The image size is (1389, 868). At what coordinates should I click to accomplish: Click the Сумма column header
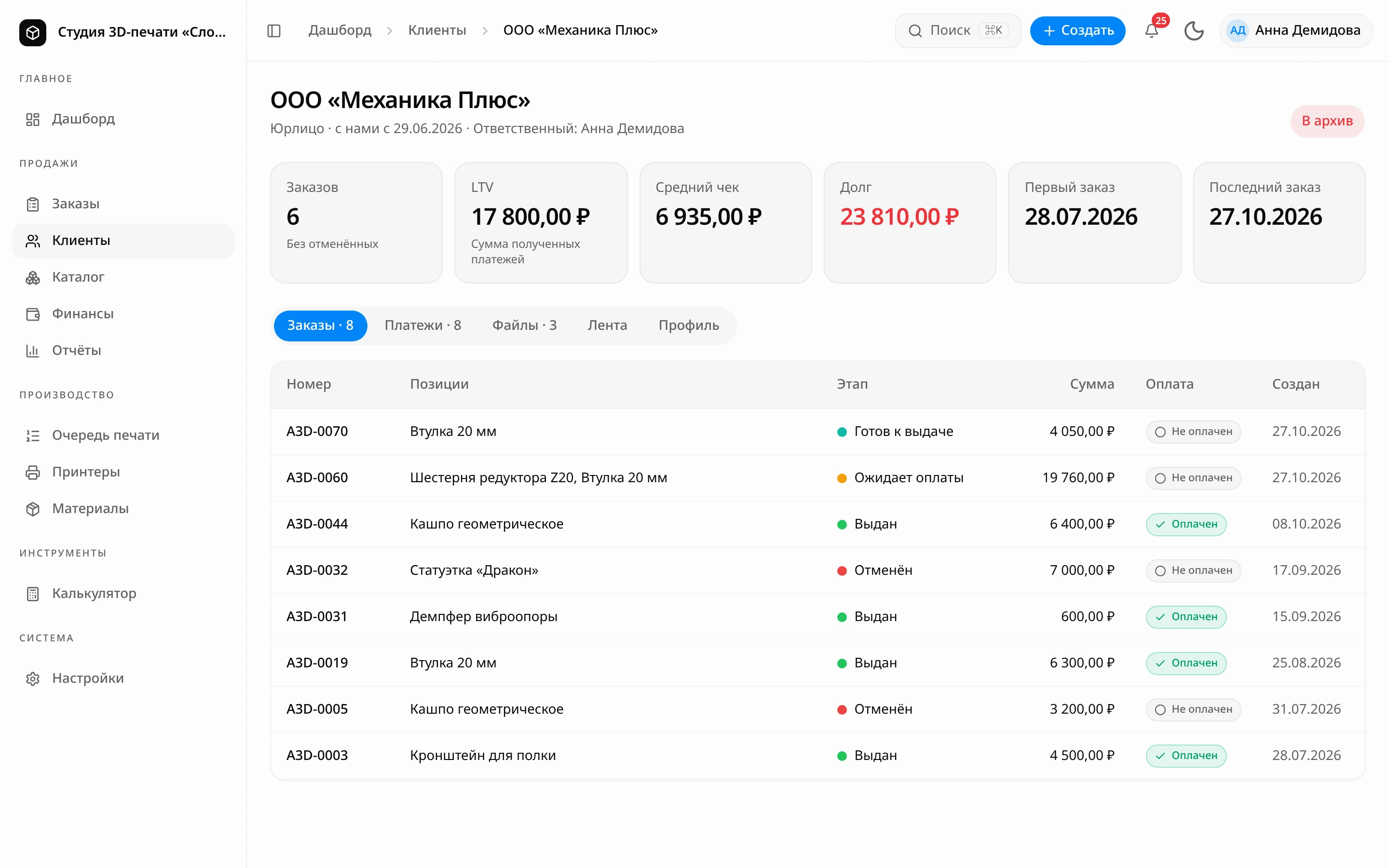(x=1092, y=384)
